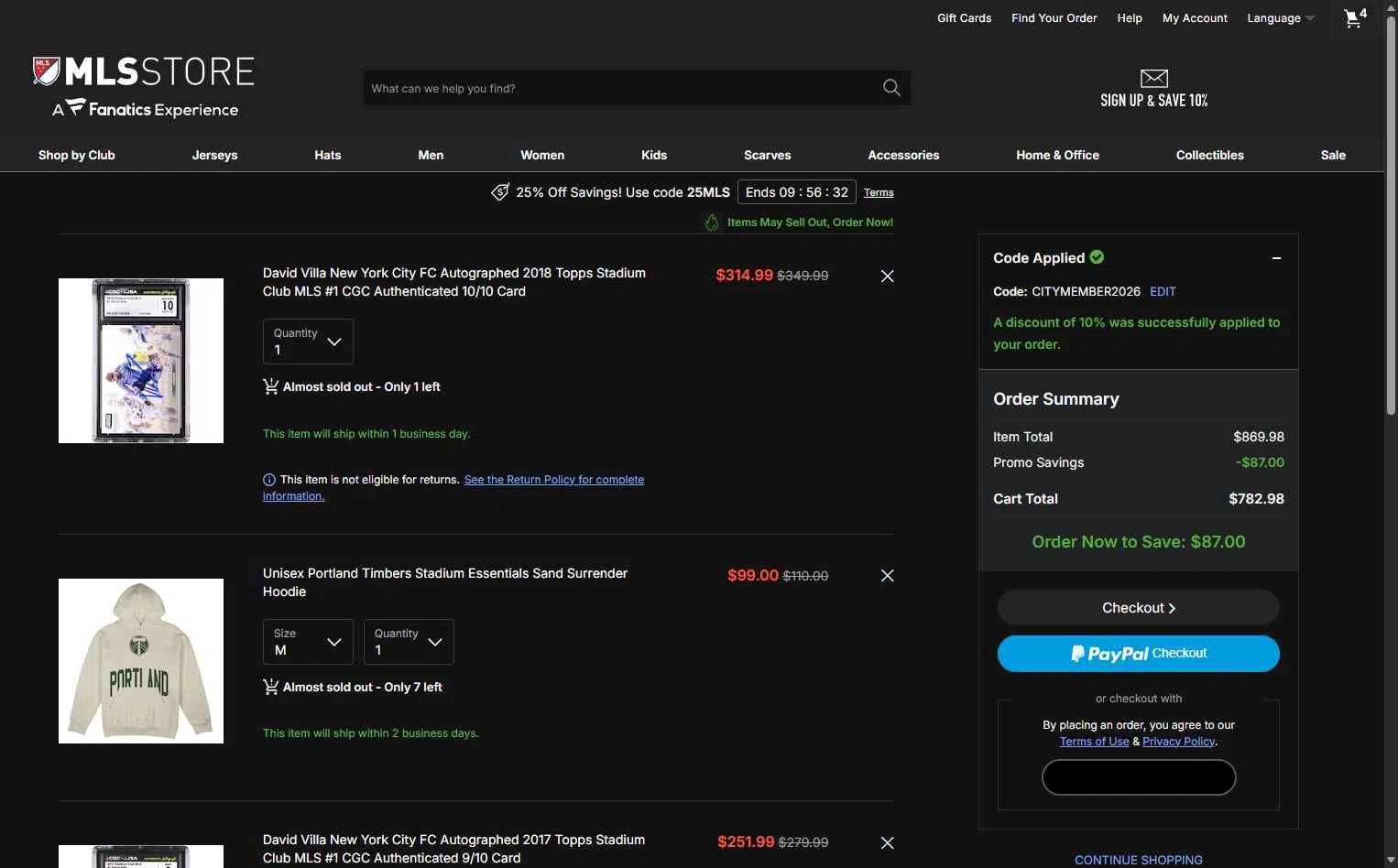Viewport: 1398px width, 868px height.
Task: Go to My Account
Action: coord(1195,18)
